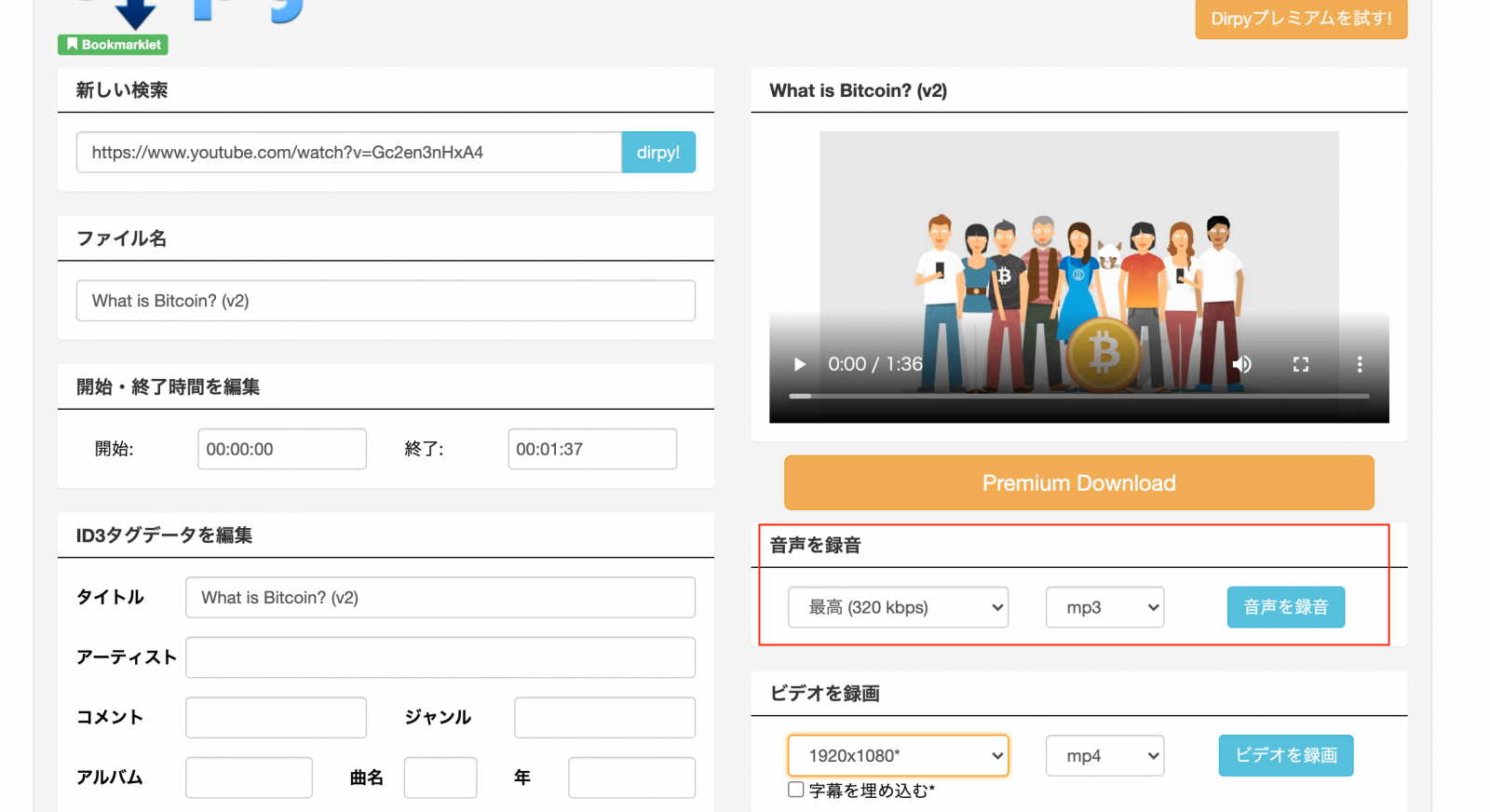Click the Dirpyプレミアムを試す! button
This screenshot has height=812, width=1490.
tap(1301, 19)
